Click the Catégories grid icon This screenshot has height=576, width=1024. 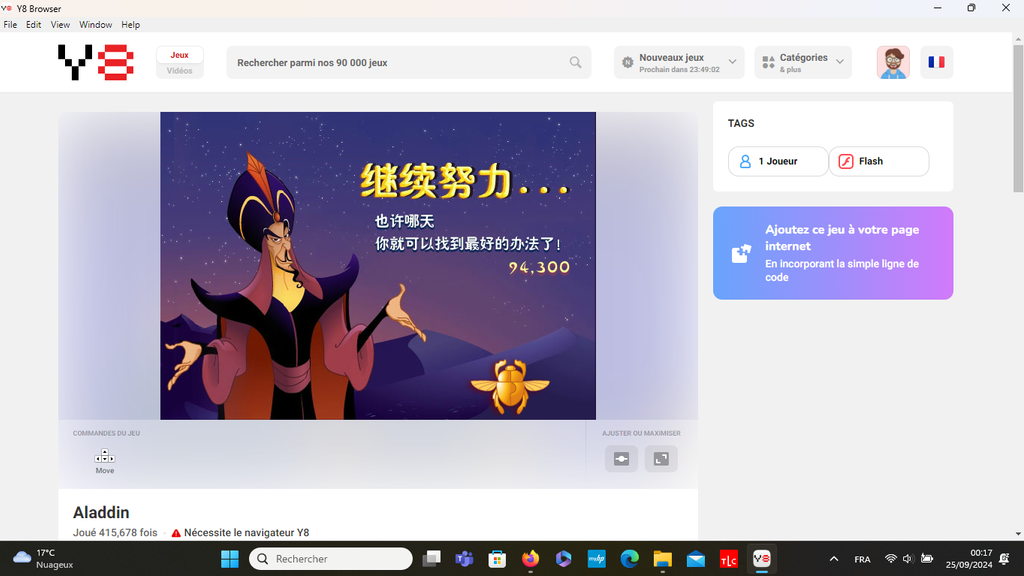pyautogui.click(x=769, y=63)
